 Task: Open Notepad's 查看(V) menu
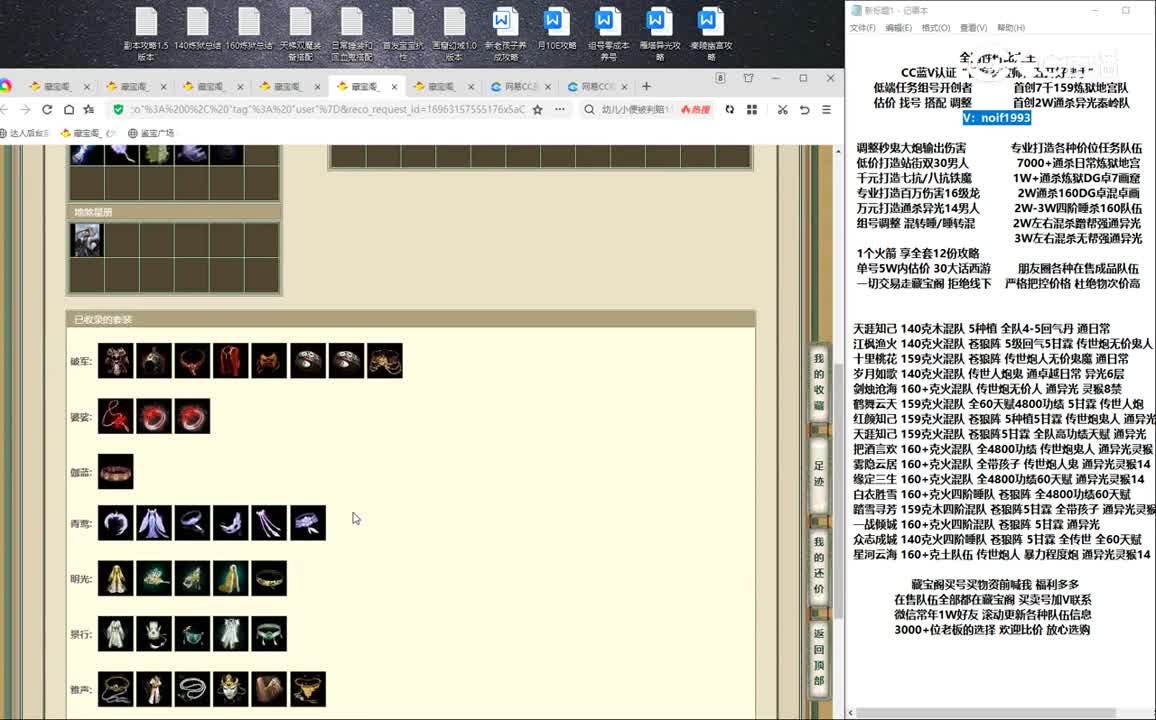tap(973, 28)
